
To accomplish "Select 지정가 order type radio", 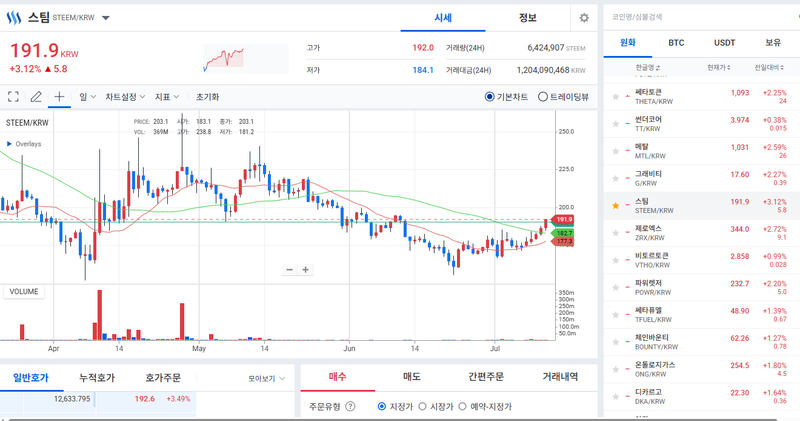I will [382, 407].
